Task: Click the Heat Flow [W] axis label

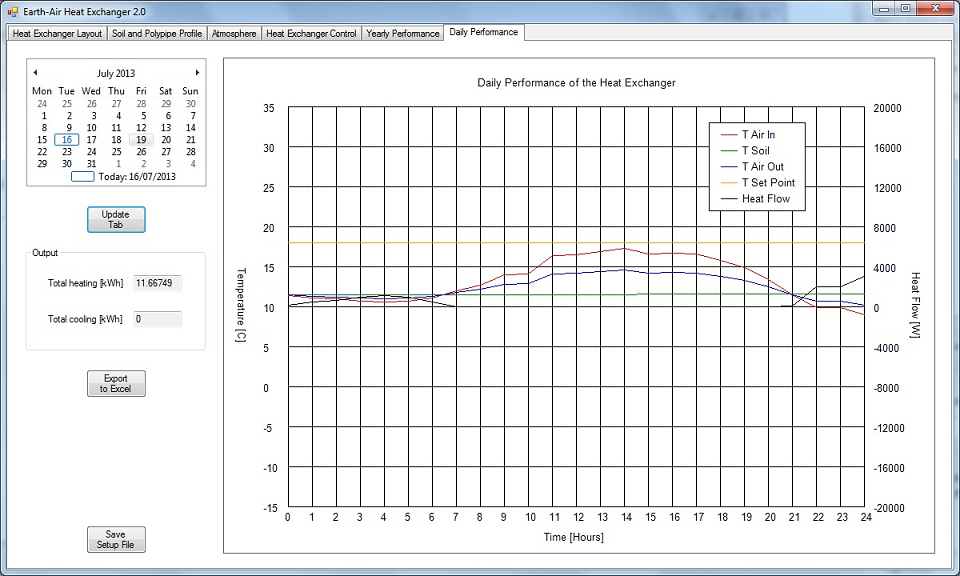Action: tap(915, 305)
